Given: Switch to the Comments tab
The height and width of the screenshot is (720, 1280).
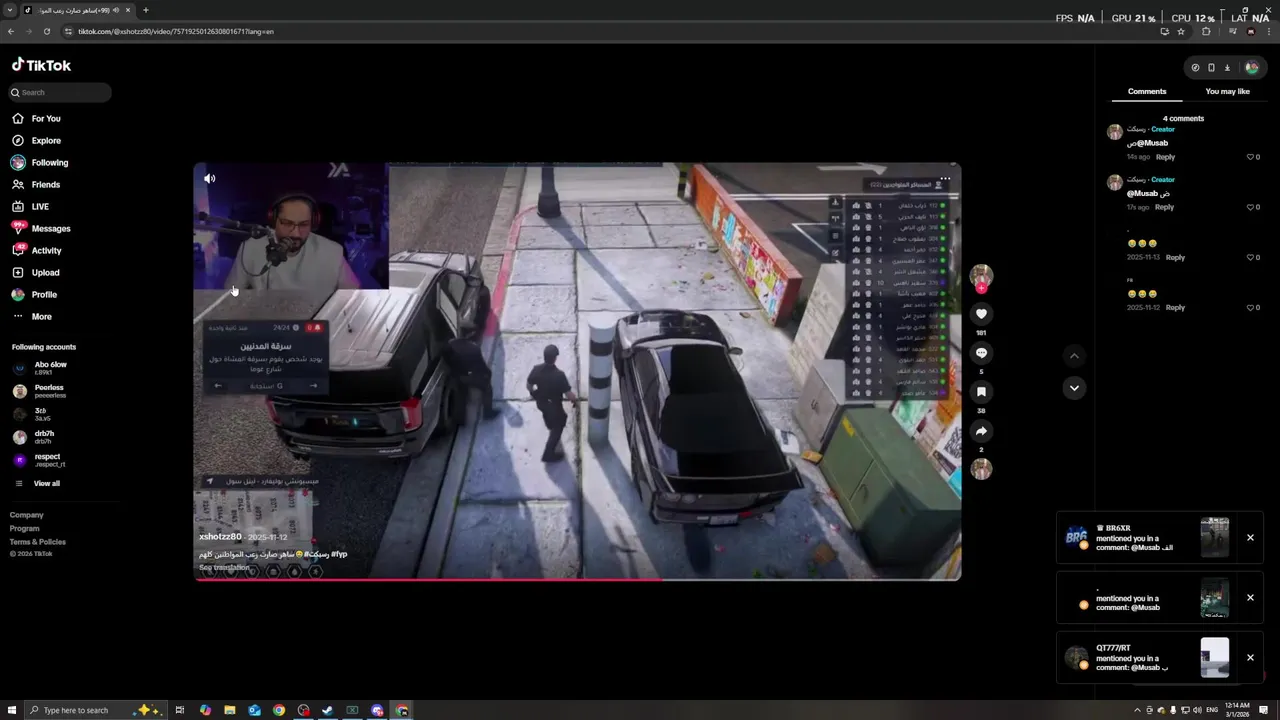Looking at the screenshot, I should tap(1147, 91).
